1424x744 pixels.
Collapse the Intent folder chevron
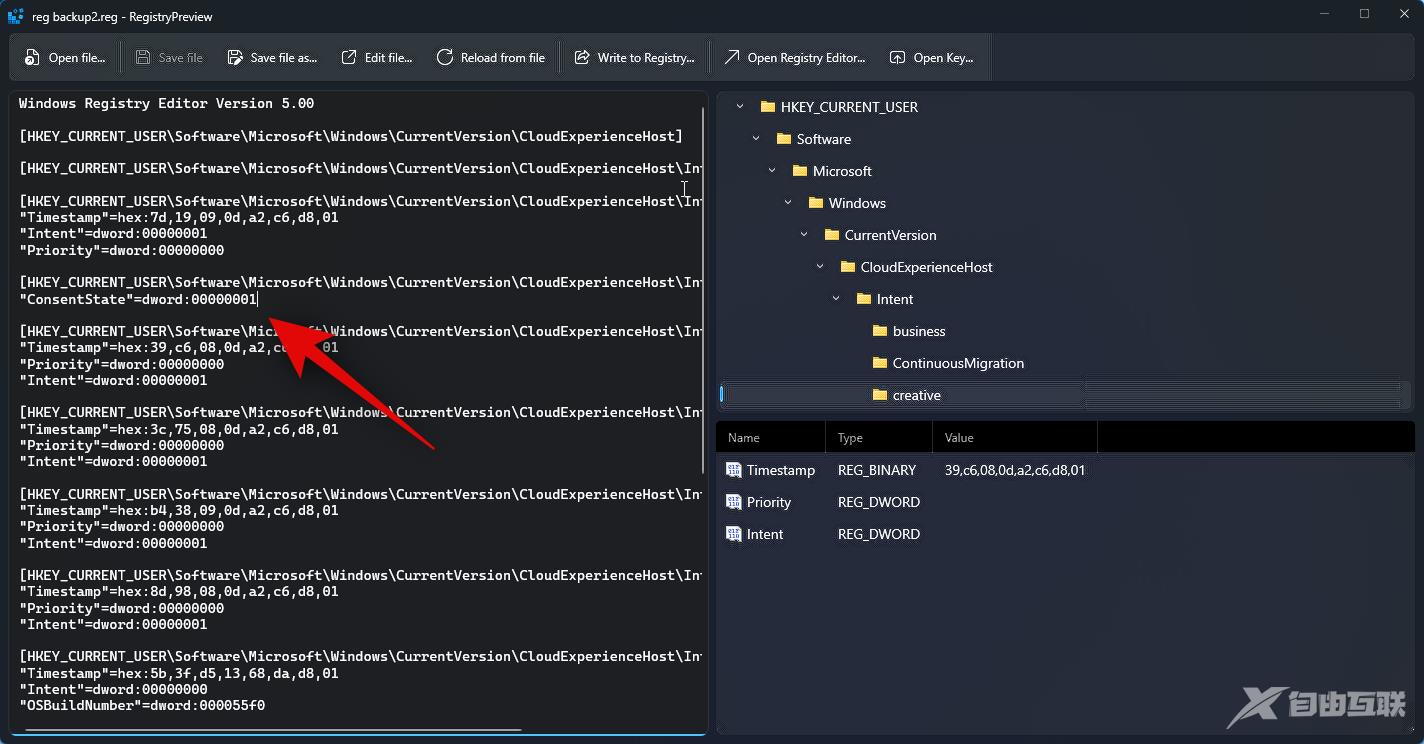point(836,299)
